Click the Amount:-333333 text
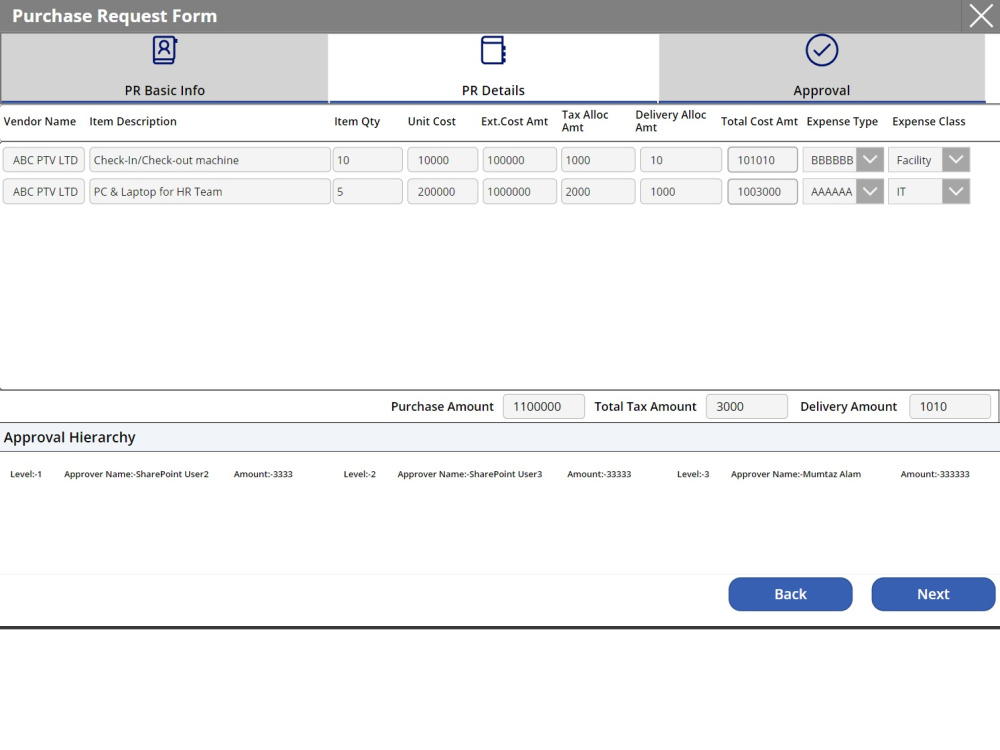Viewport: 1000px width, 750px height. click(935, 474)
